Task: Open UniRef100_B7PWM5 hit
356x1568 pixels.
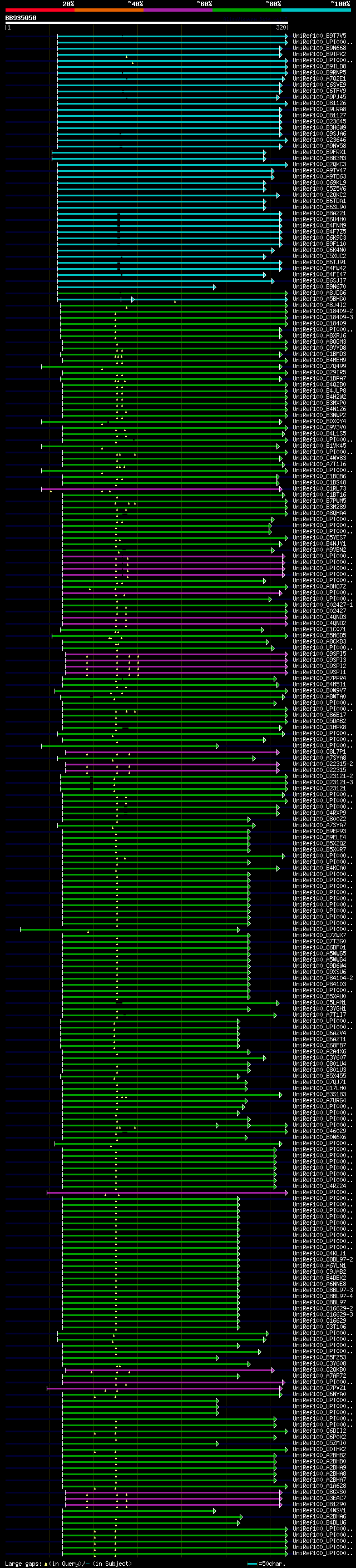Action: pyautogui.click(x=319, y=501)
